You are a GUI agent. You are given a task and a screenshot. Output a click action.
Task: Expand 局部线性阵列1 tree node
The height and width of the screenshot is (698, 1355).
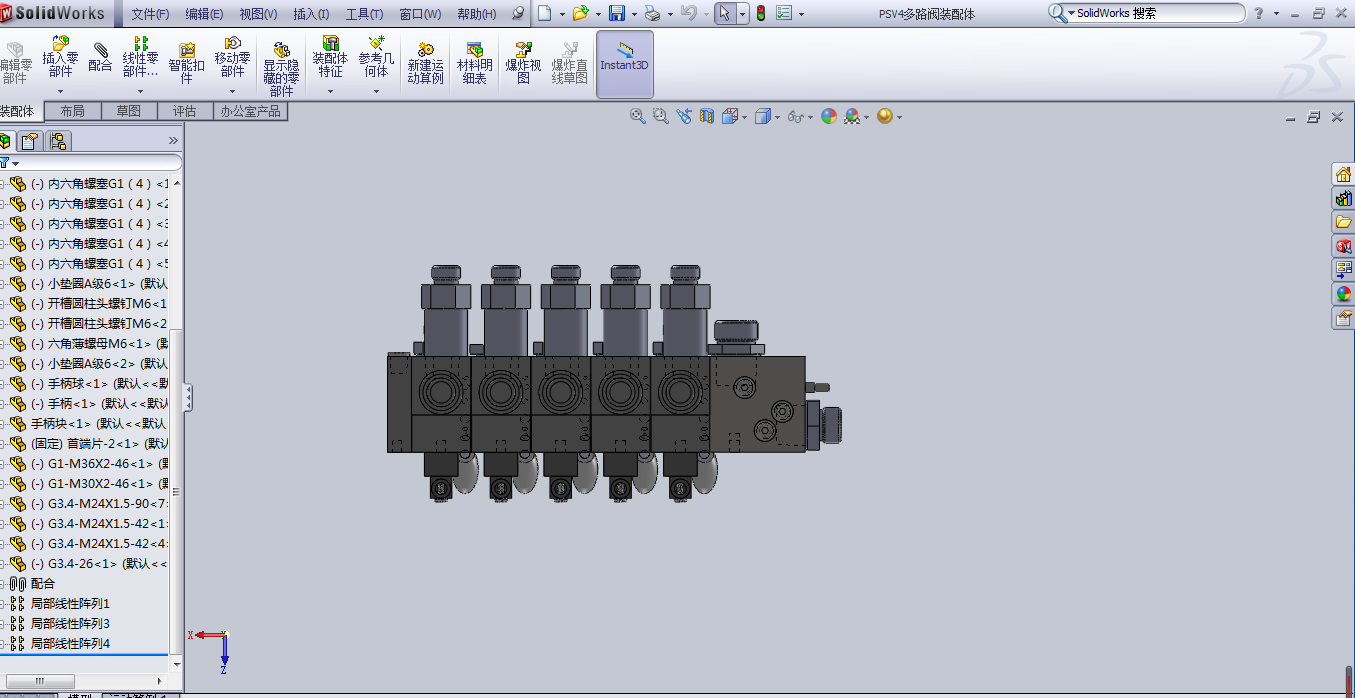pyautogui.click(x=3, y=603)
